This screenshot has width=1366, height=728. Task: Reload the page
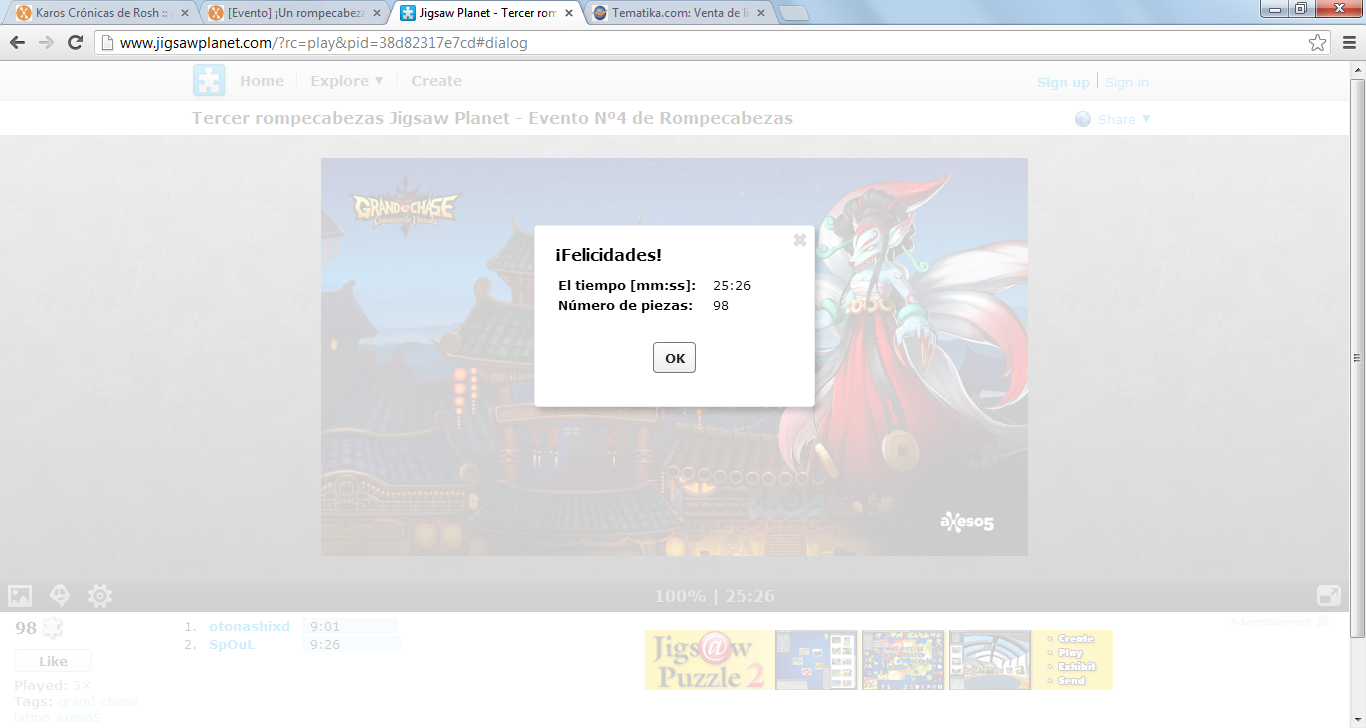click(75, 43)
